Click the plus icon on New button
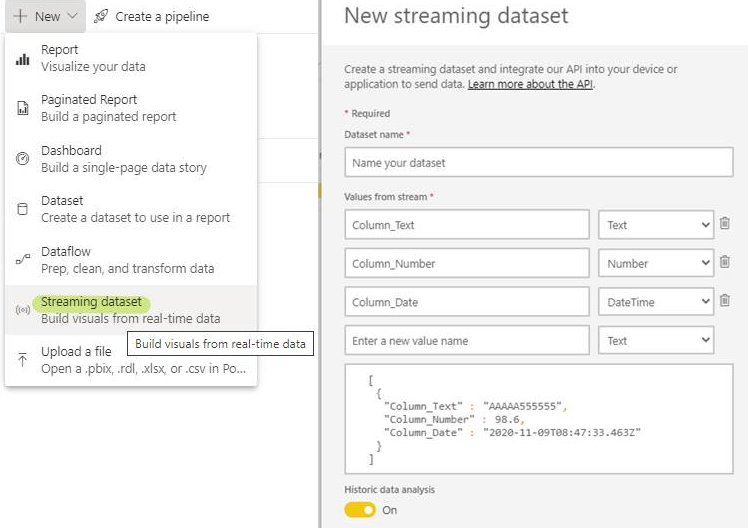Viewport: 750px width, 528px height. tap(20, 16)
